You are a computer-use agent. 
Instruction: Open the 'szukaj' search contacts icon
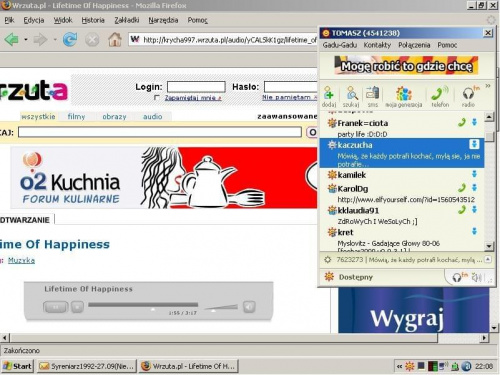(351, 96)
